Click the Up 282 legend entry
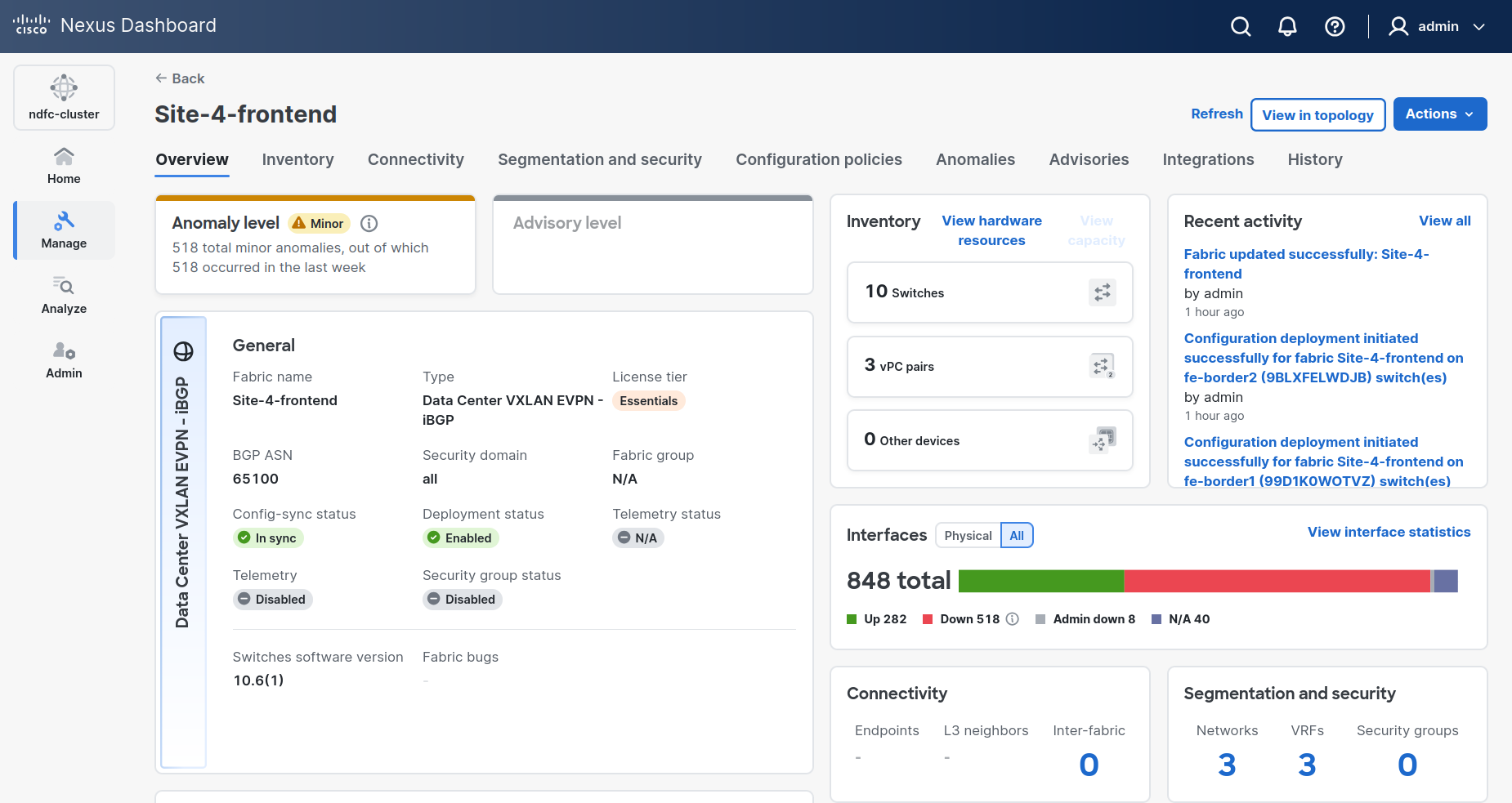Viewport: 1512px width, 803px height. (x=877, y=619)
